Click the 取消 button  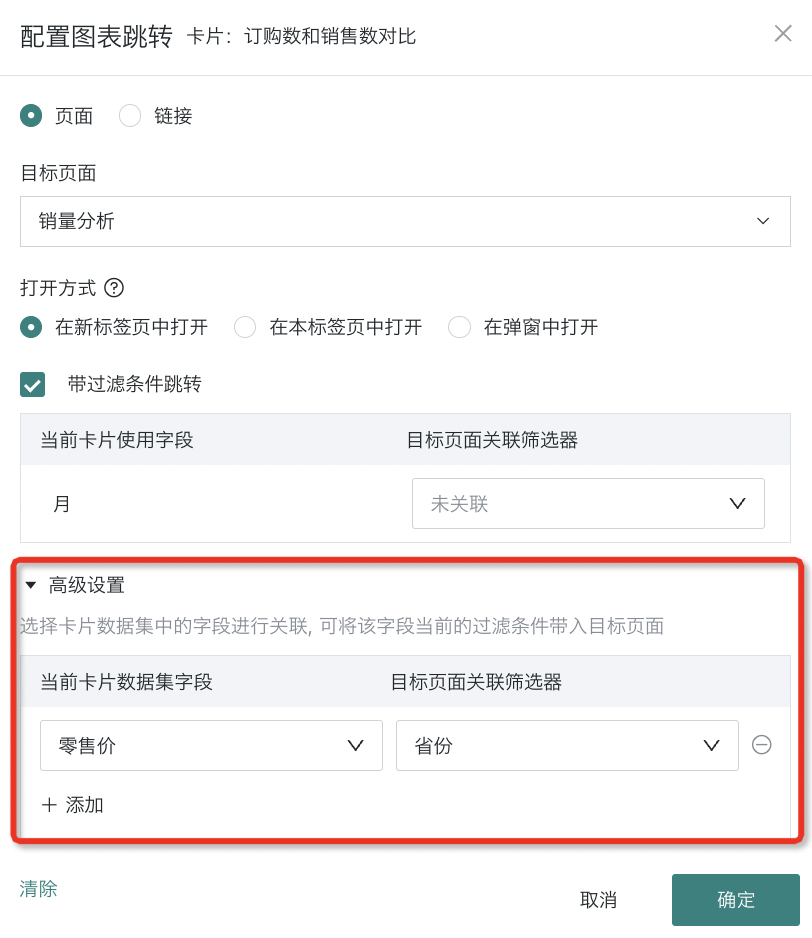[598, 900]
